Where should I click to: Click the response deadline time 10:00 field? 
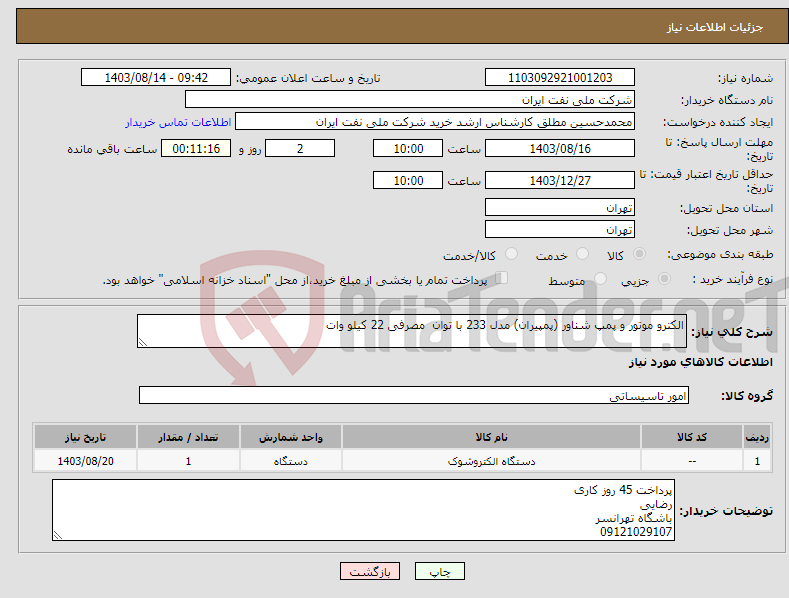click(408, 148)
